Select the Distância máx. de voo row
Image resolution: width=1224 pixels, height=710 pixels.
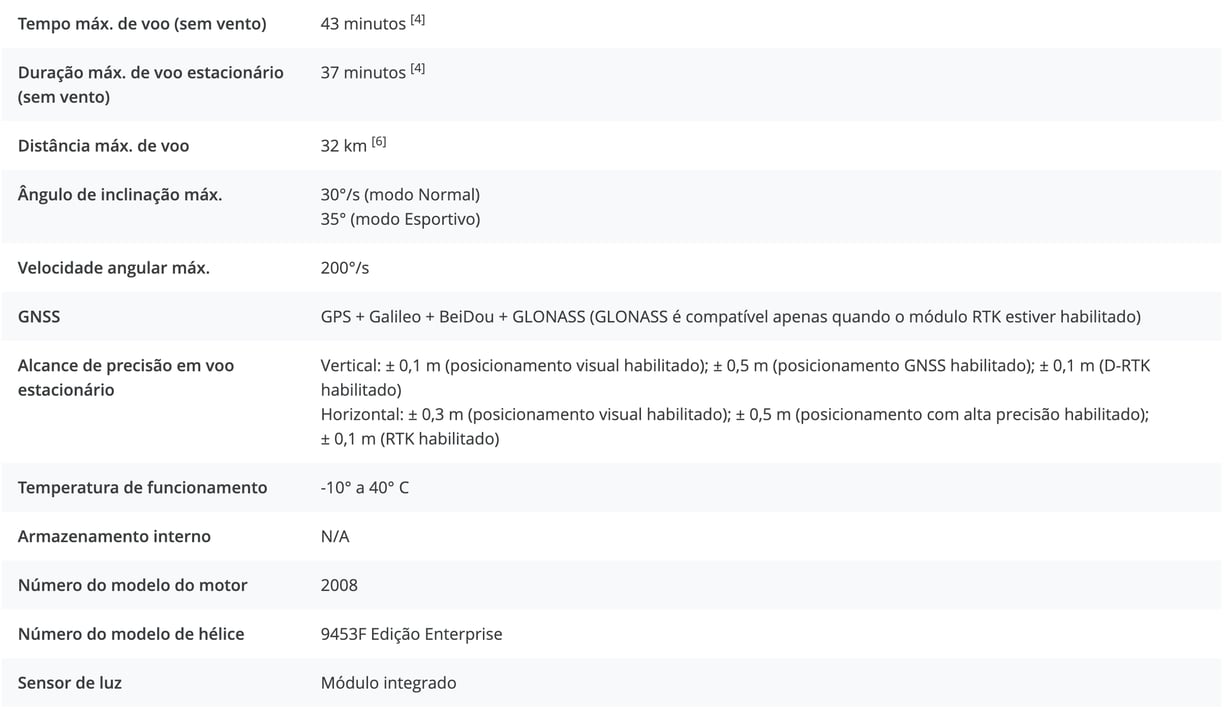tap(612, 146)
